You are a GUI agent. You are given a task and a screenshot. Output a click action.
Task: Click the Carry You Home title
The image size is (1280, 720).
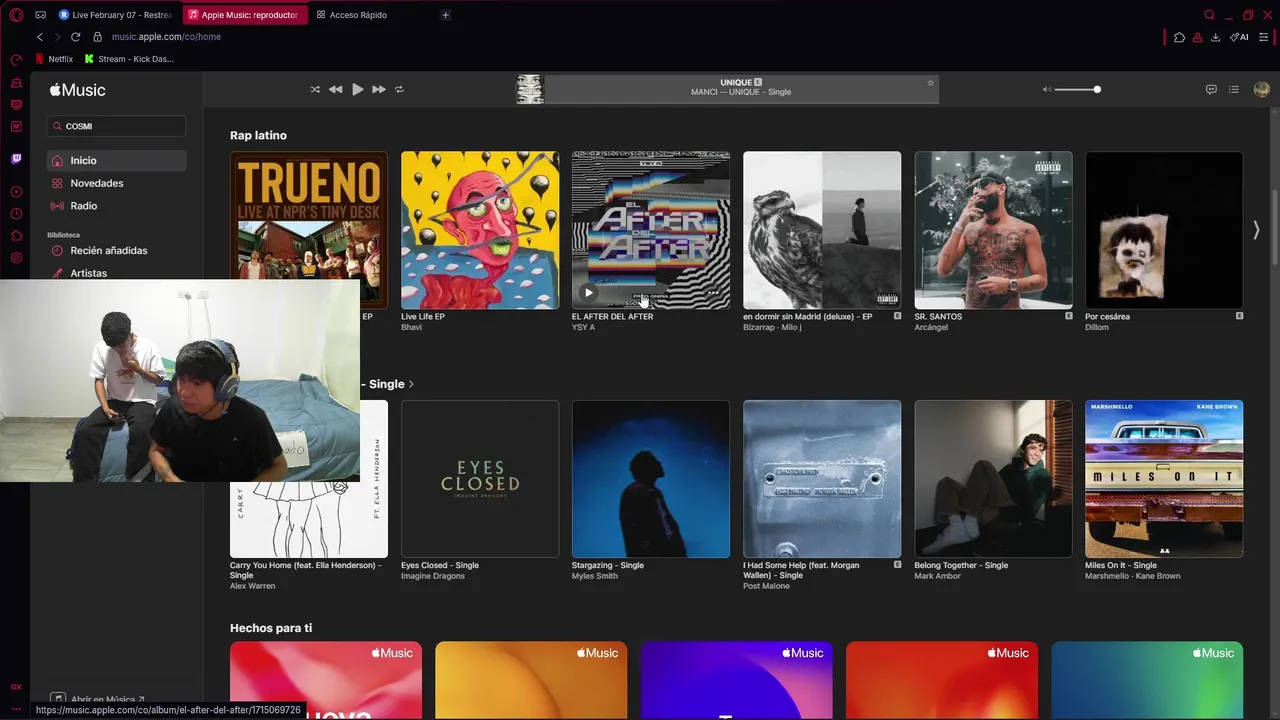point(306,570)
